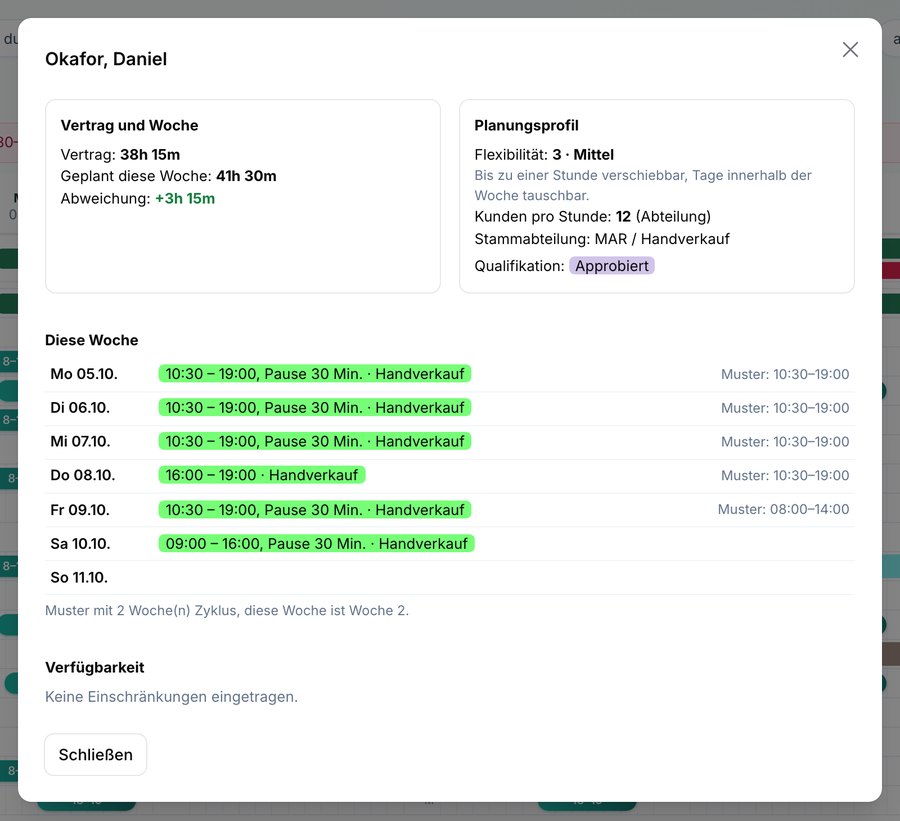The image size is (900, 821).
Task: Click the Fr 09.10. day label
Action: [80, 510]
